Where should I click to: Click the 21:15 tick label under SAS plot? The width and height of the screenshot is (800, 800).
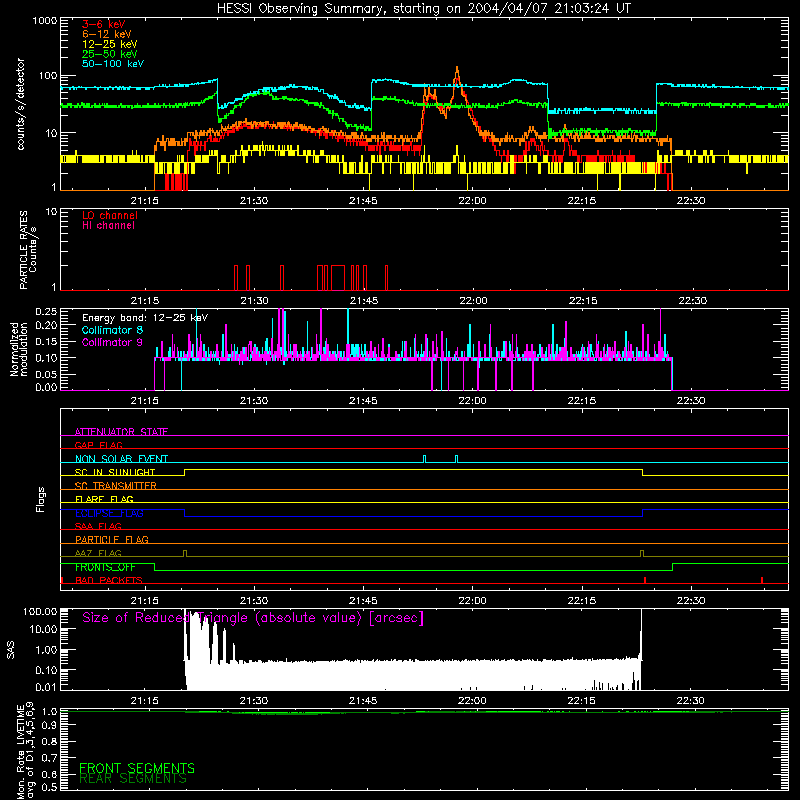(x=144, y=701)
